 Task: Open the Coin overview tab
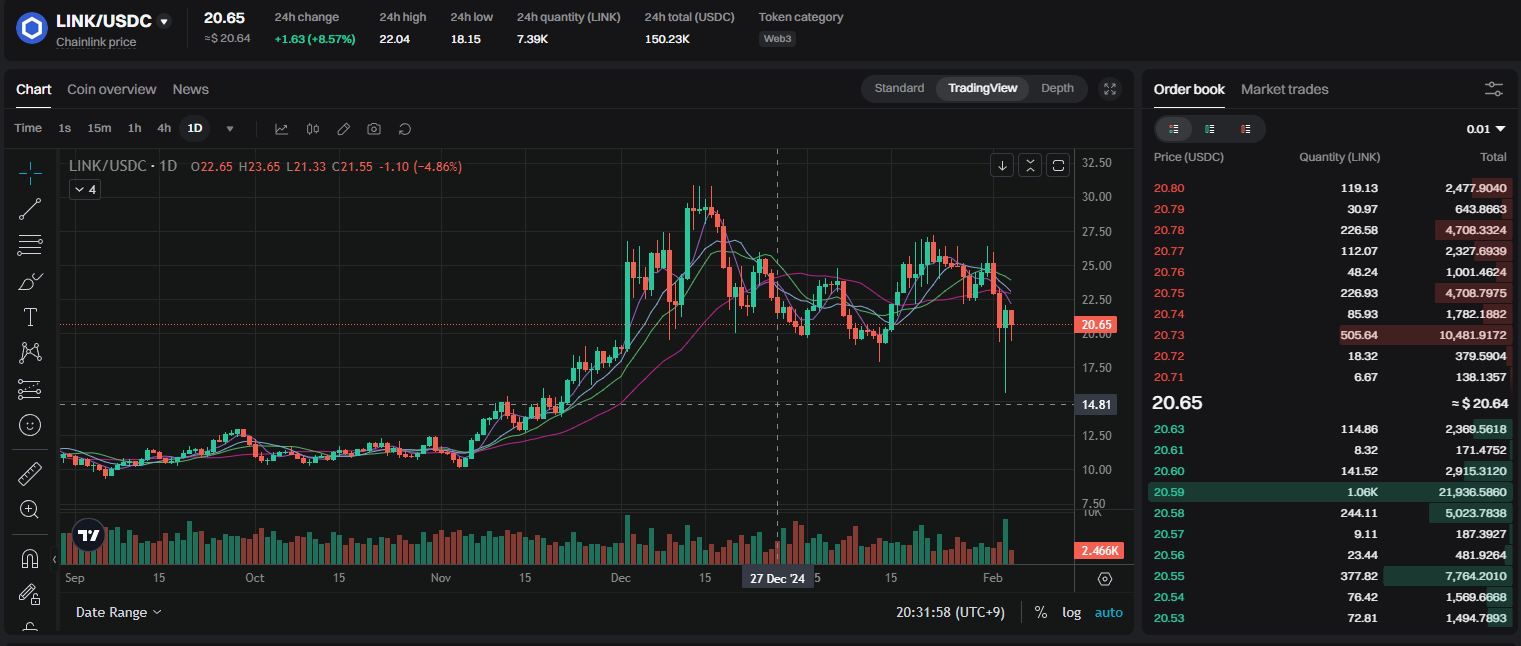(x=112, y=89)
